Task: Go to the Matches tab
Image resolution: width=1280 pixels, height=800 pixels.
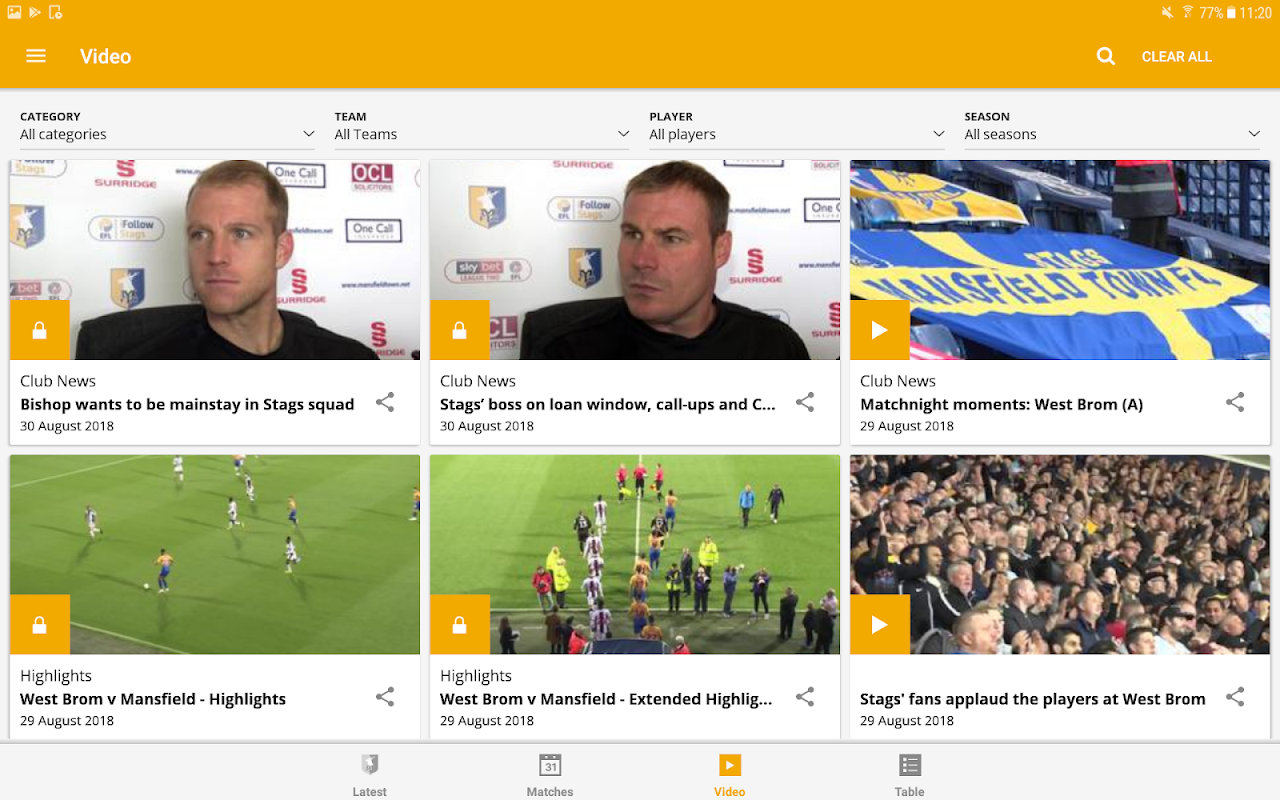Action: coord(550,775)
